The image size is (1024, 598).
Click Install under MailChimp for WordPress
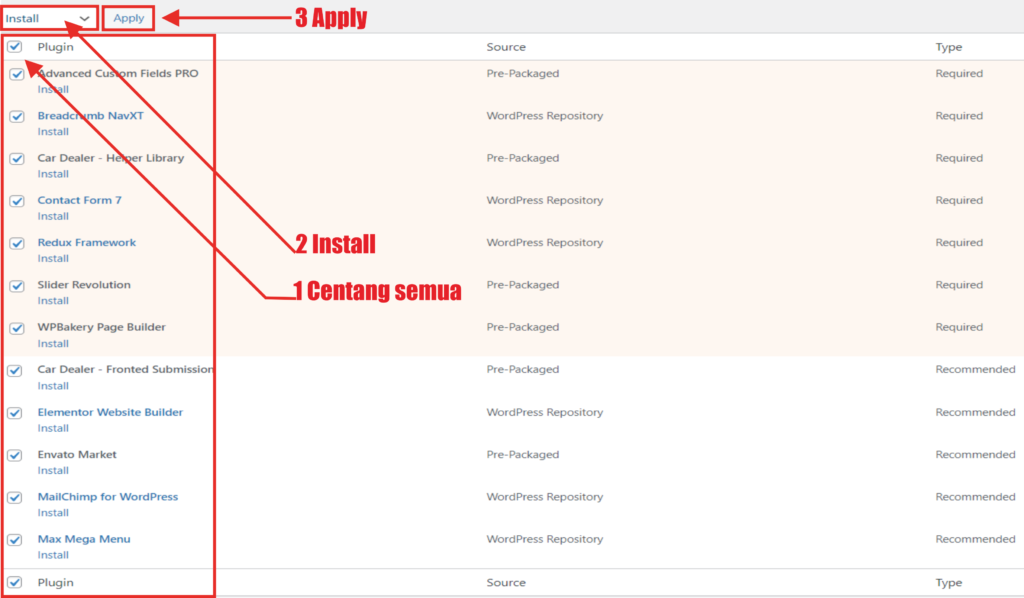53,513
